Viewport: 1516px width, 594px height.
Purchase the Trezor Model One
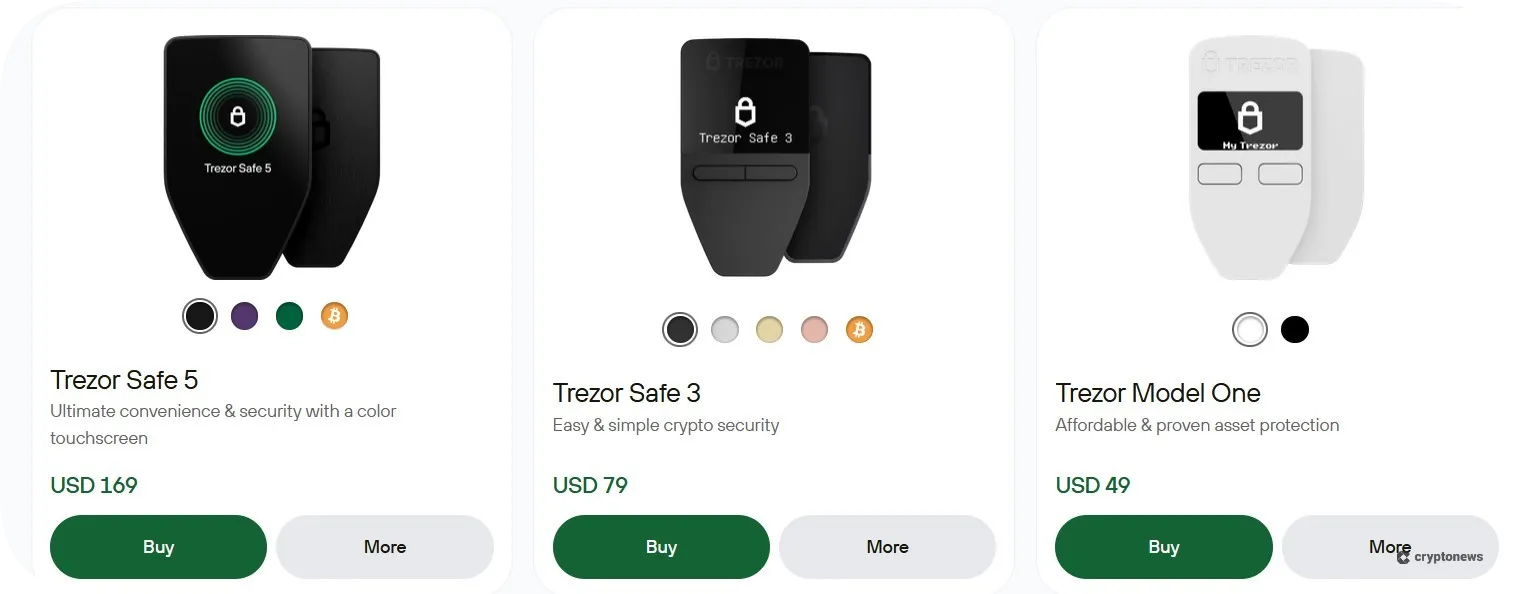(1163, 547)
